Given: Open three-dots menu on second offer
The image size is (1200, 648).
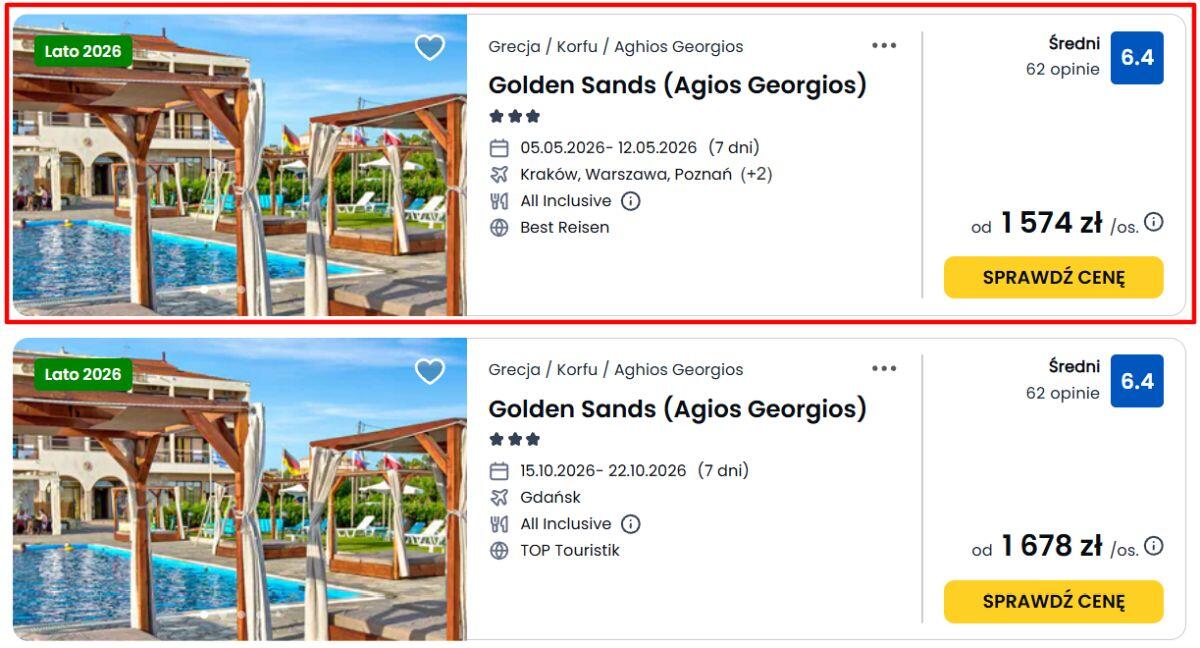Looking at the screenshot, I should point(884,369).
